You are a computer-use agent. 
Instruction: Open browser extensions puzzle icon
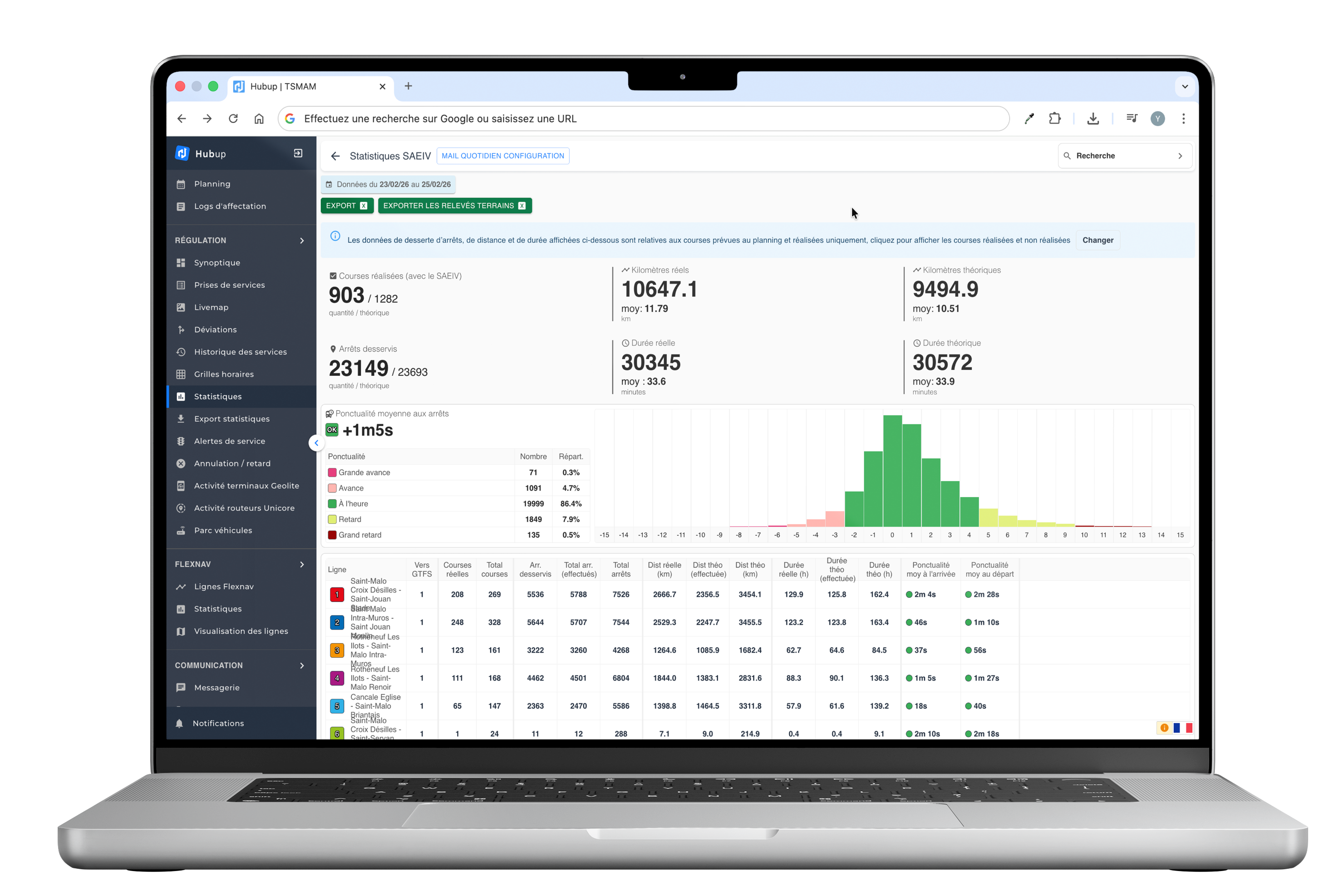pyautogui.click(x=1055, y=118)
